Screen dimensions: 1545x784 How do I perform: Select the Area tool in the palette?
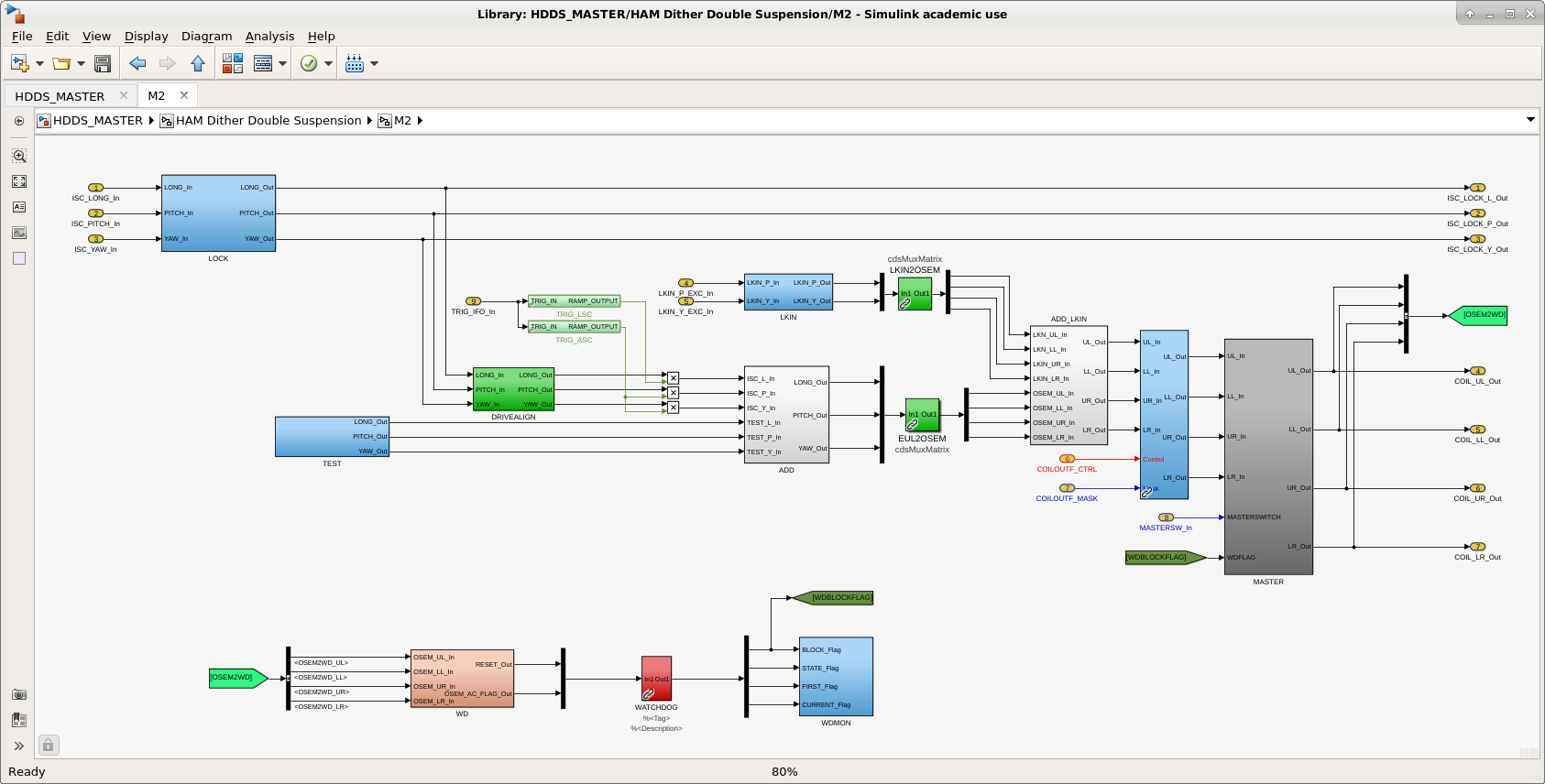click(19, 258)
